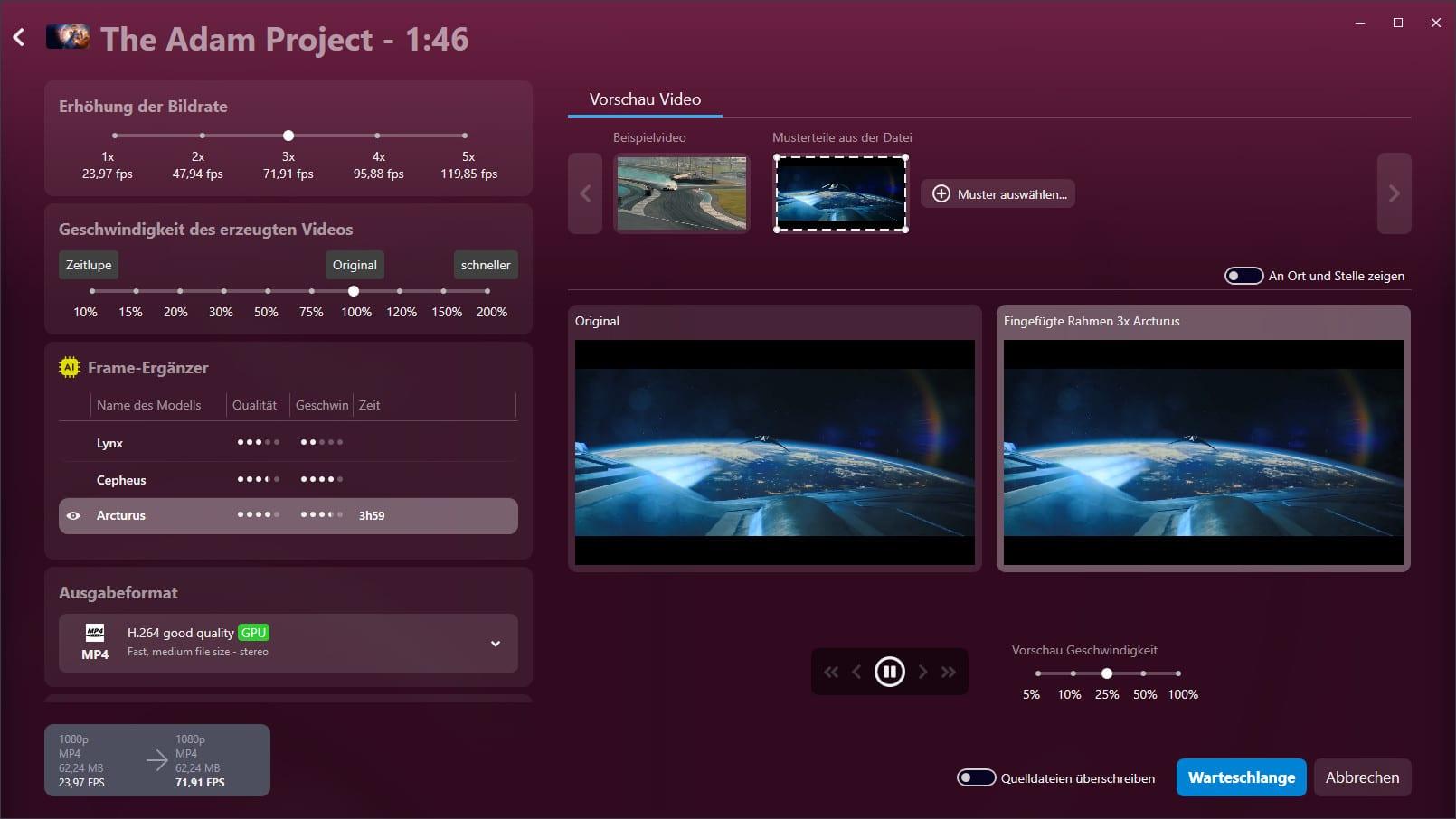Select the Beispielvideo thumbnail

coord(682,193)
